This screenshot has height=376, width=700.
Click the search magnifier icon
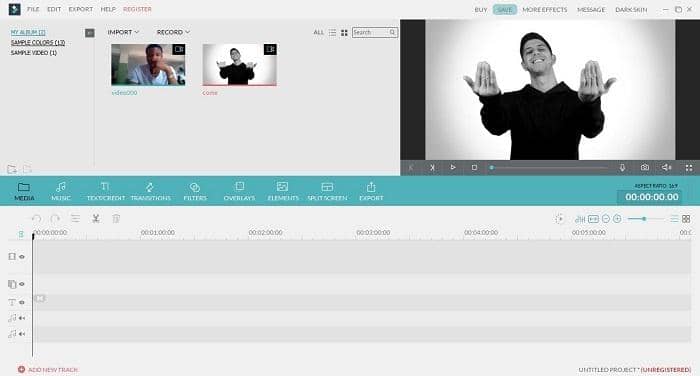click(x=392, y=32)
